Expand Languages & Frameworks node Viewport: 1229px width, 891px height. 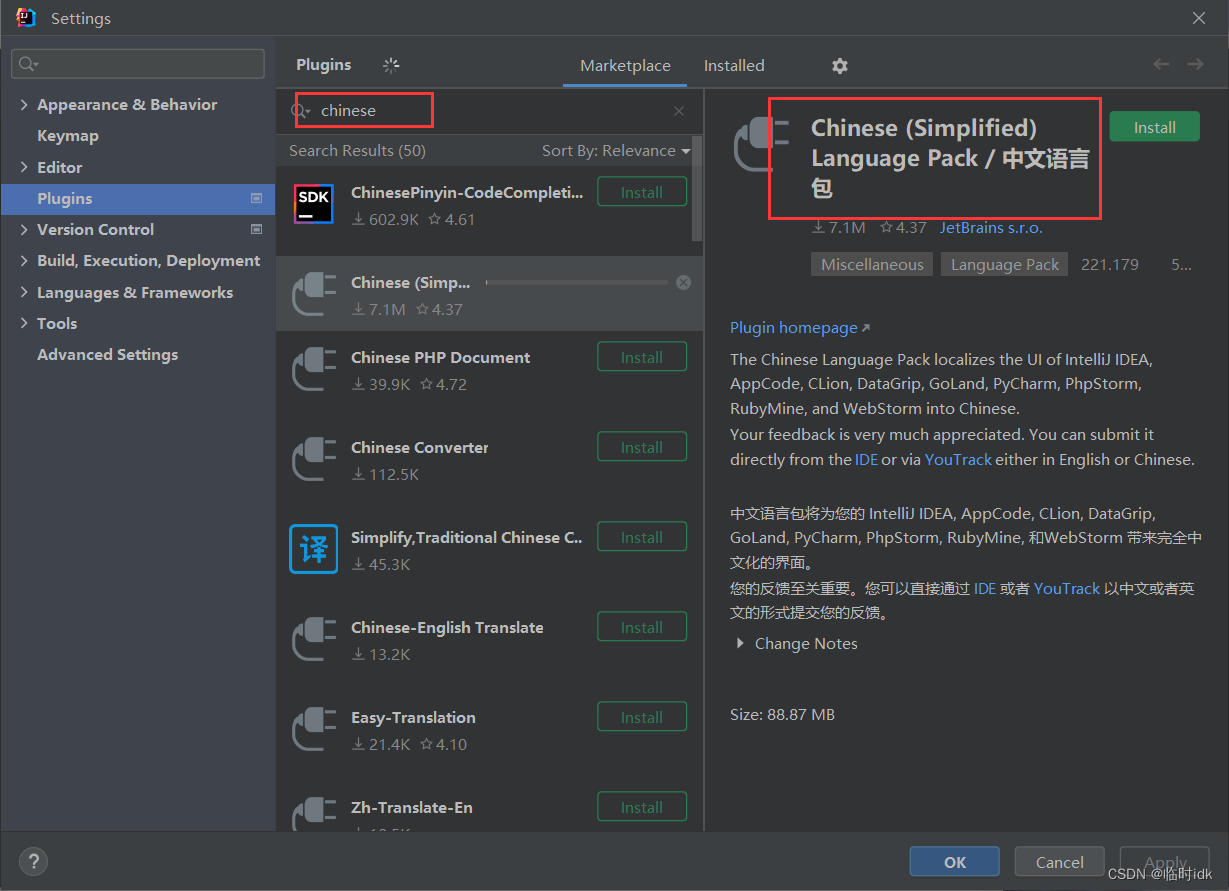click(24, 293)
